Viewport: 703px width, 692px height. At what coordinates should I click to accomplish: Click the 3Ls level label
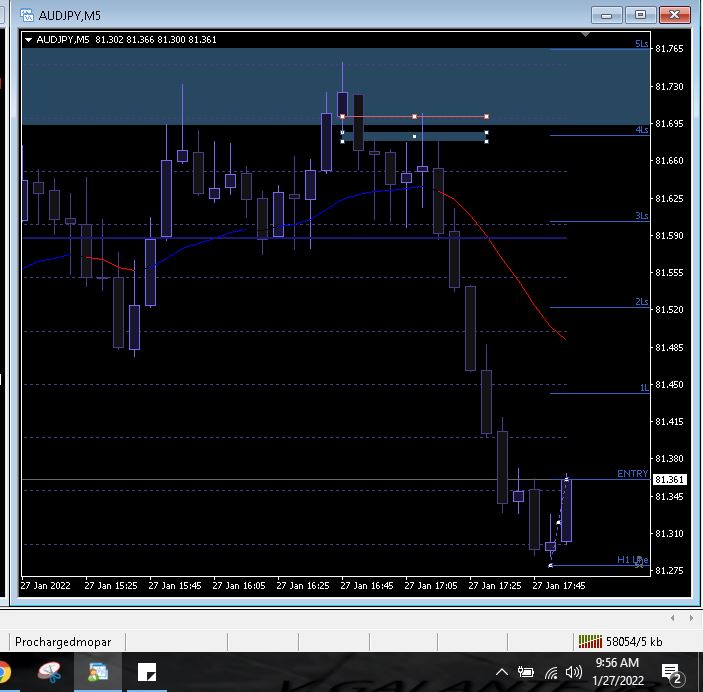[x=642, y=216]
